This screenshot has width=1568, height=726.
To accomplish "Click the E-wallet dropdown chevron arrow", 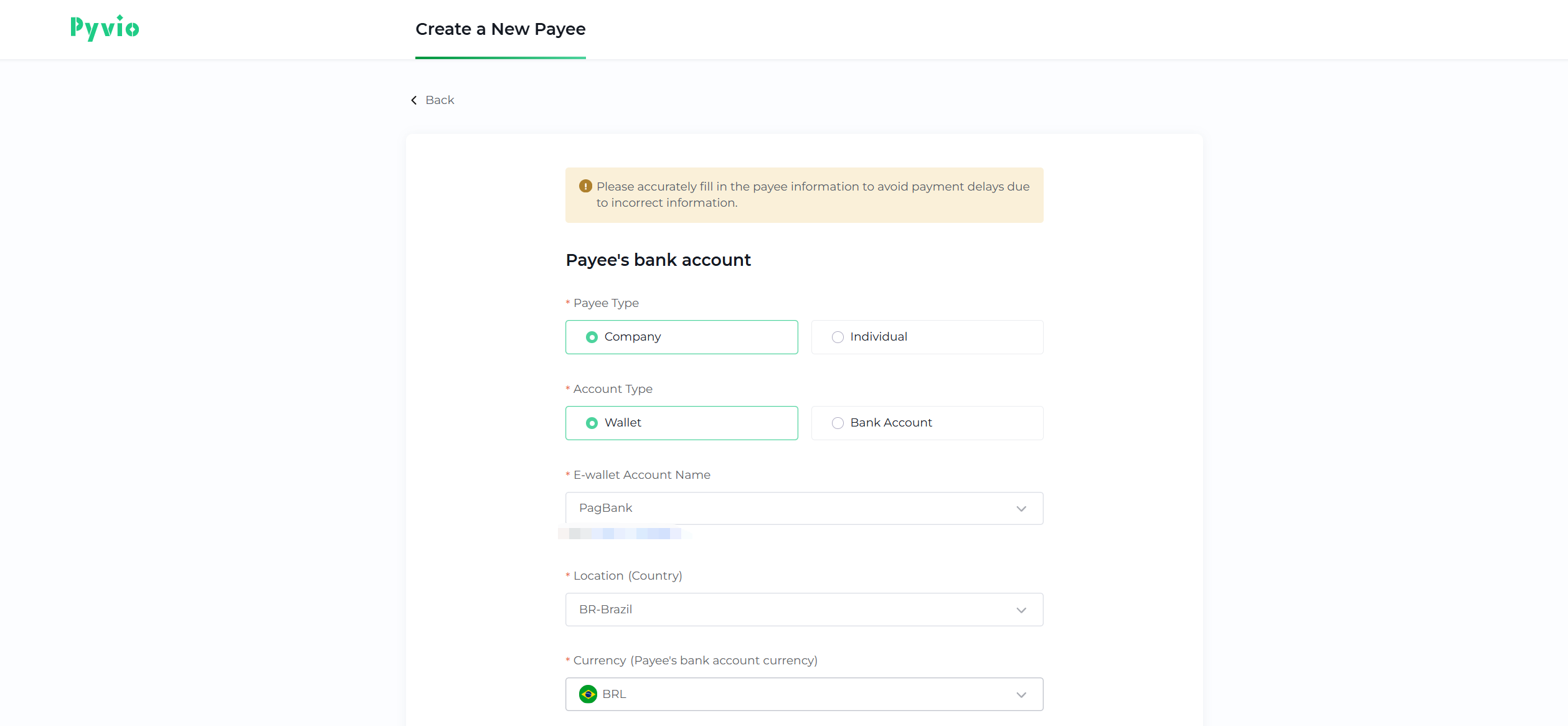I will tap(1021, 509).
